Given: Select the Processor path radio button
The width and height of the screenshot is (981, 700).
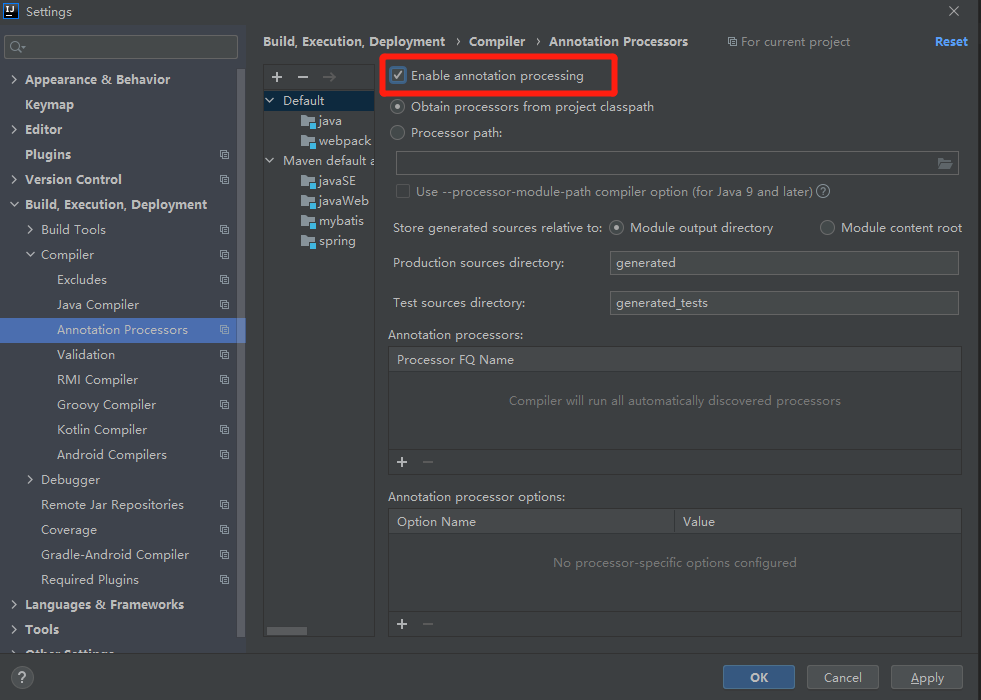Looking at the screenshot, I should [x=397, y=133].
